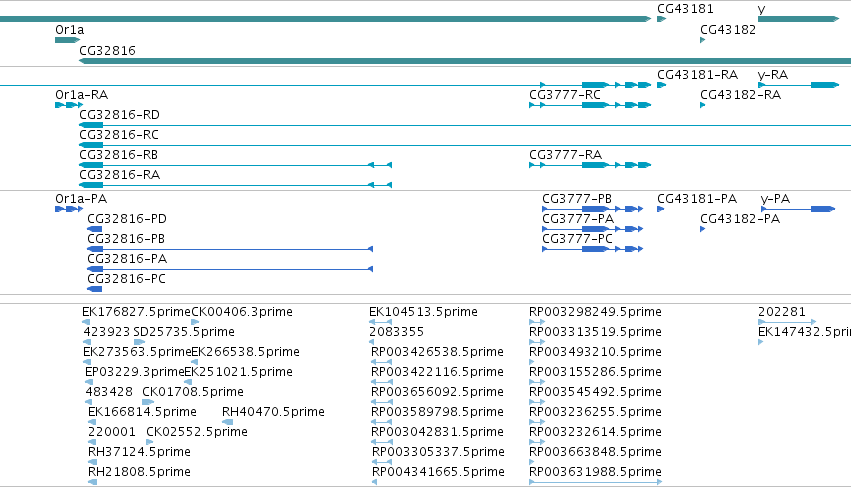Viewport: 851px width, 487px height.
Task: Select the EK266538.5prime EST label
Action: (245, 352)
